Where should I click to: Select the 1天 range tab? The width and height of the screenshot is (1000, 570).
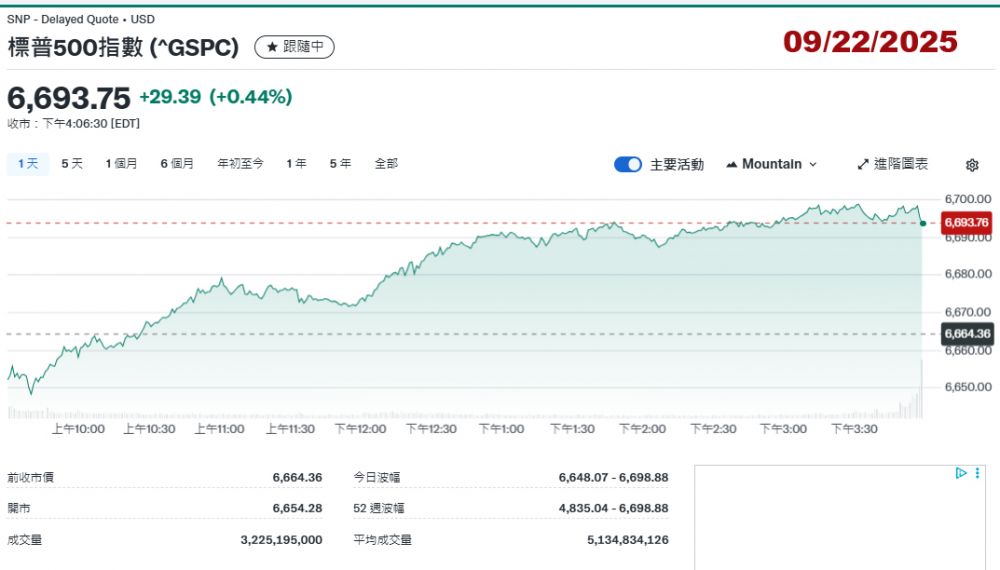pyautogui.click(x=28, y=164)
